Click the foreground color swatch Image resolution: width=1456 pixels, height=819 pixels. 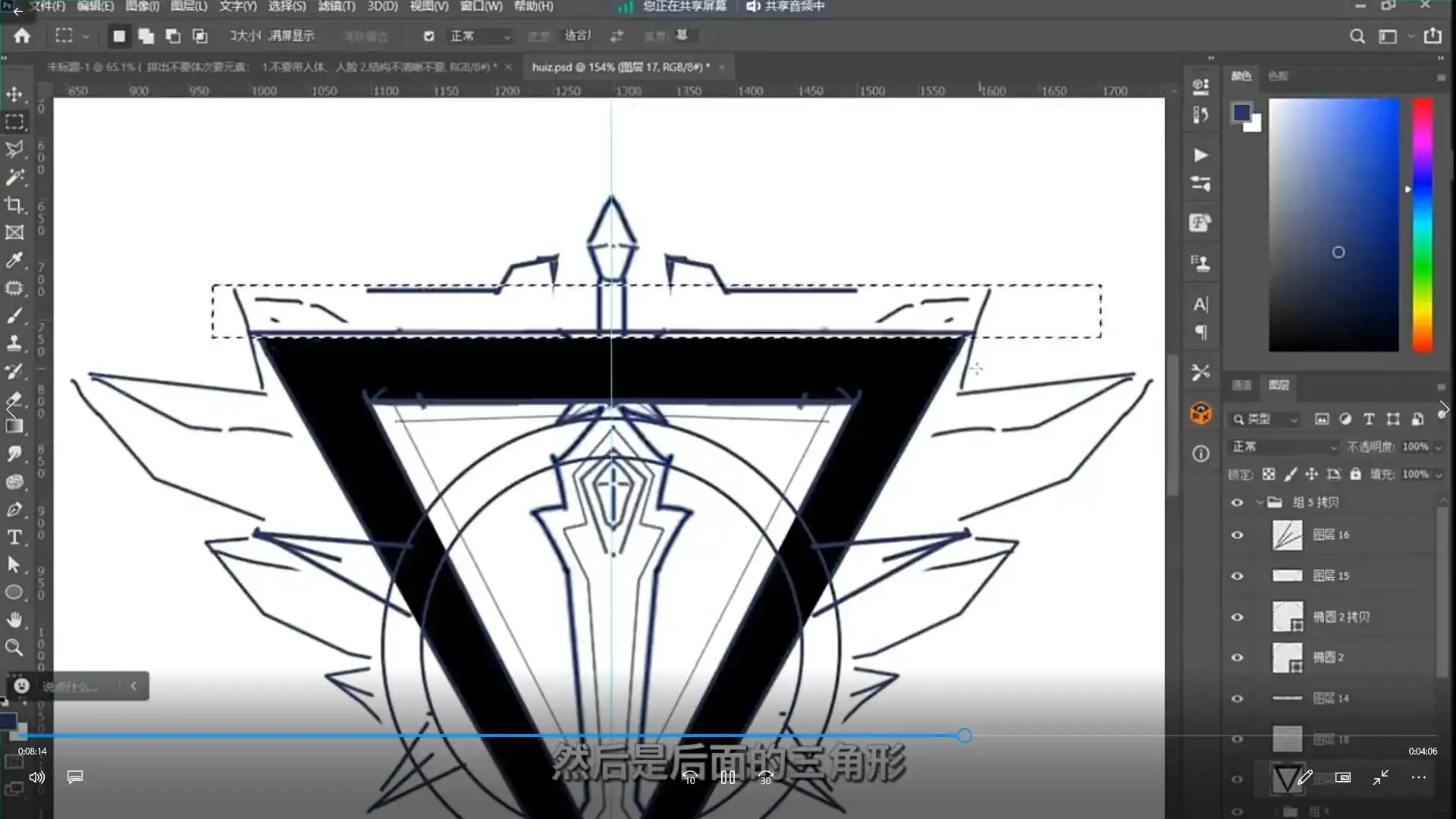pos(1241,113)
